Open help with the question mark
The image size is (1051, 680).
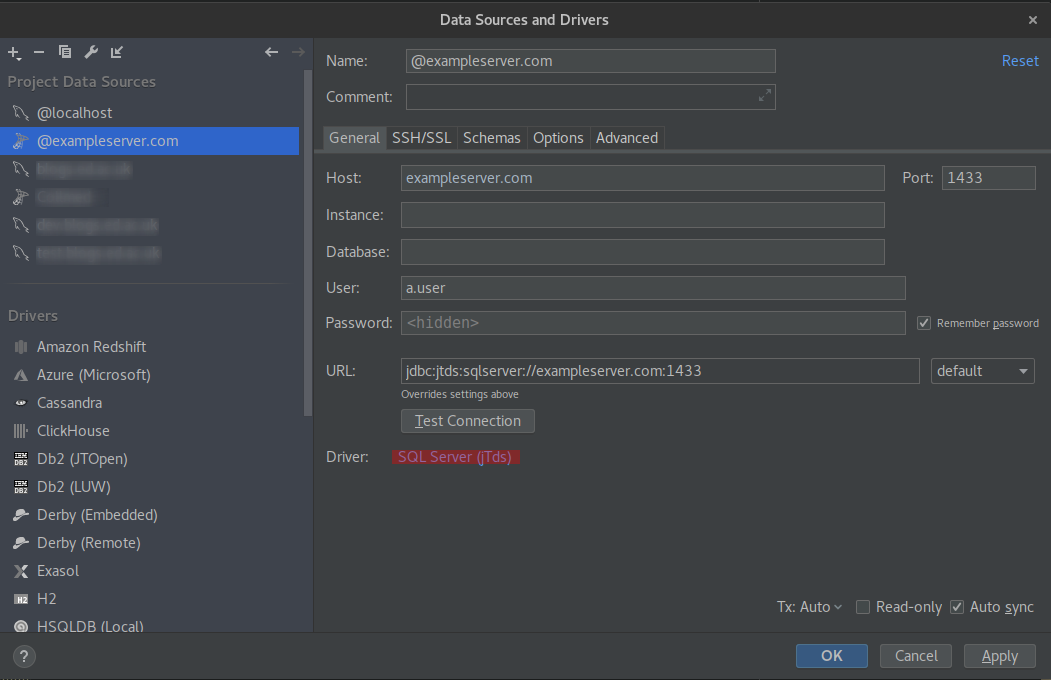[23, 657]
